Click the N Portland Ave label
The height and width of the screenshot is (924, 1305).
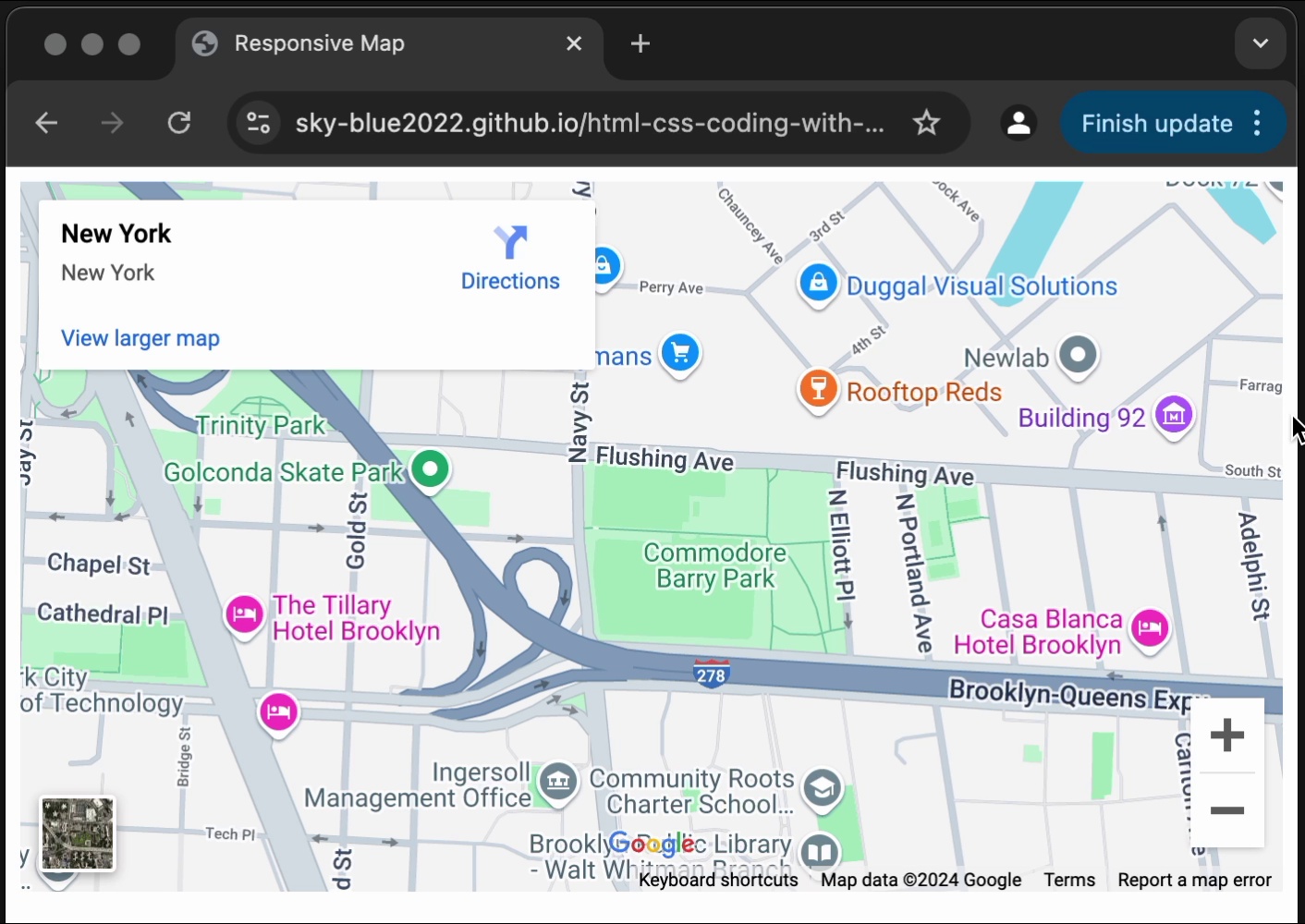coord(914,574)
